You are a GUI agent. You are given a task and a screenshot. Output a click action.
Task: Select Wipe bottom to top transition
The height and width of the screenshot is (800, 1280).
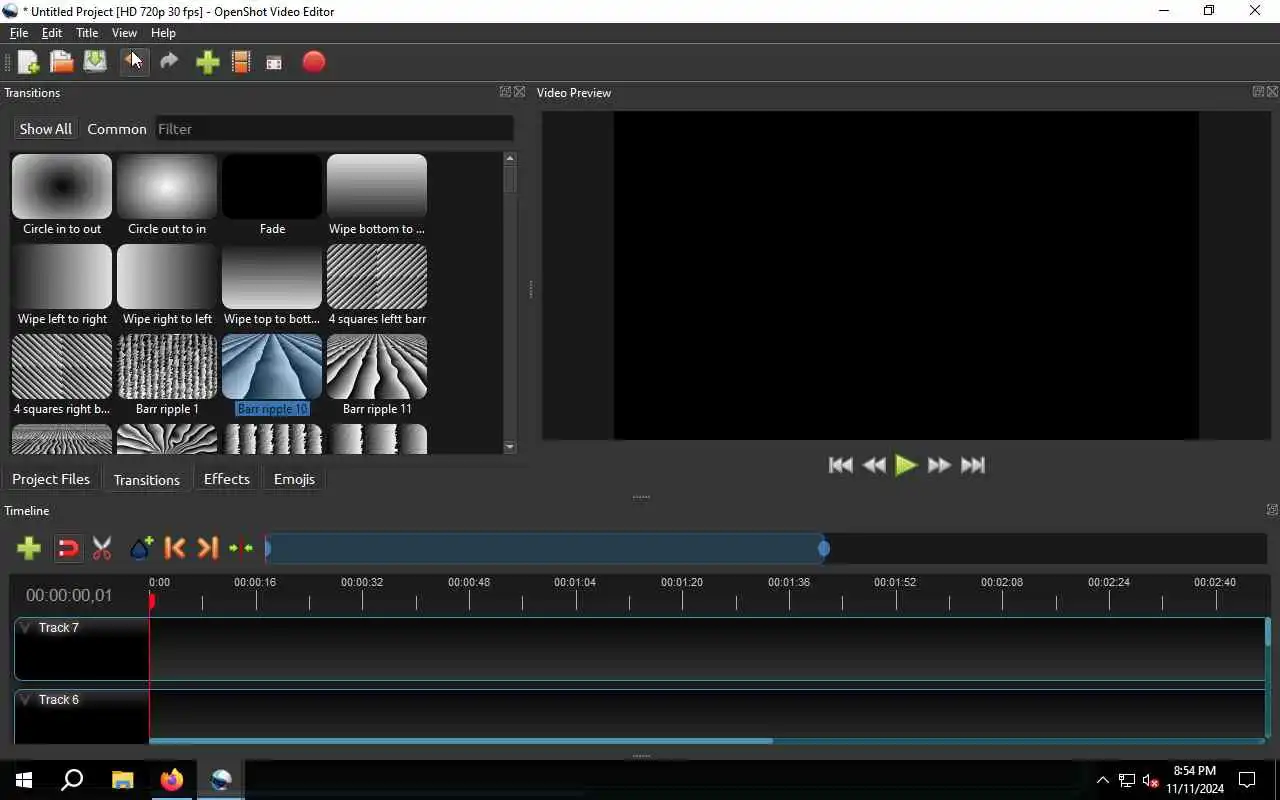[377, 196]
